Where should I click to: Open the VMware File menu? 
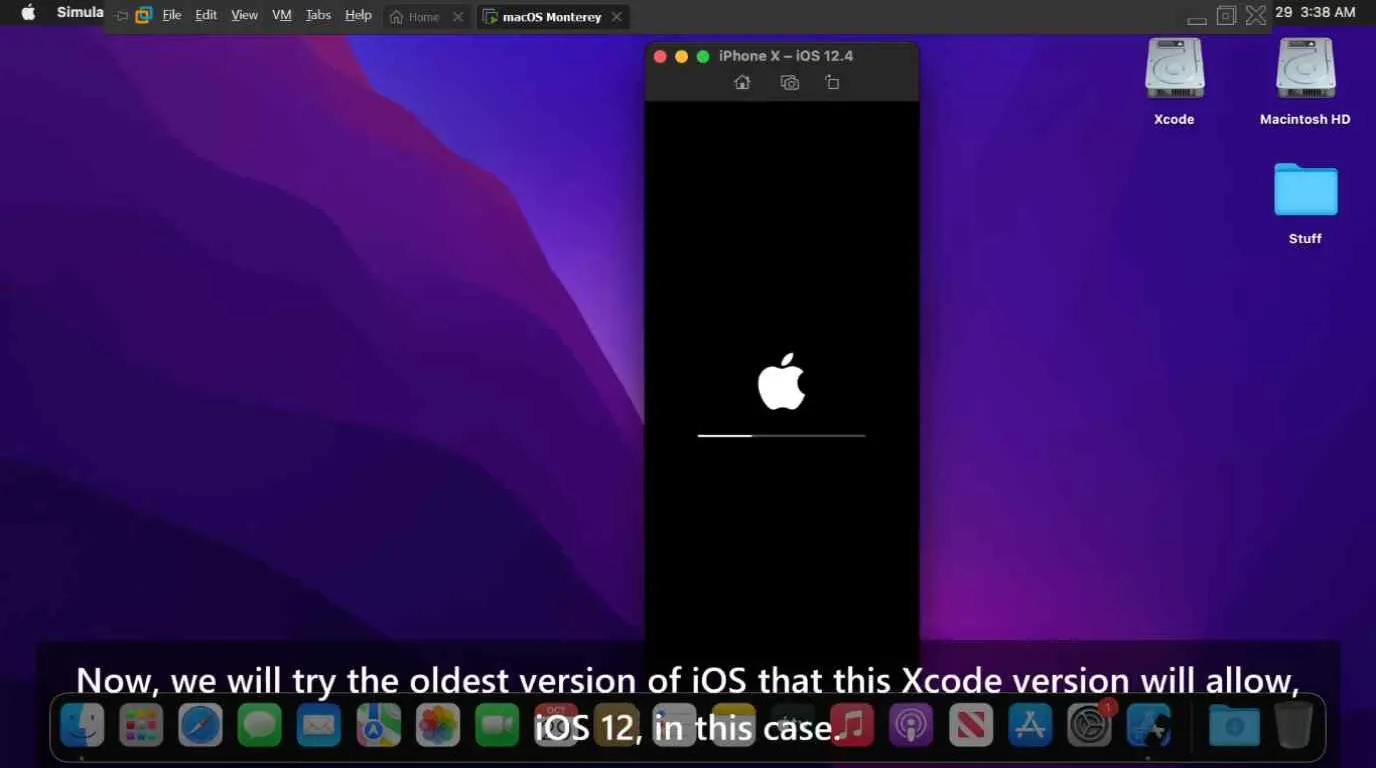click(x=172, y=15)
